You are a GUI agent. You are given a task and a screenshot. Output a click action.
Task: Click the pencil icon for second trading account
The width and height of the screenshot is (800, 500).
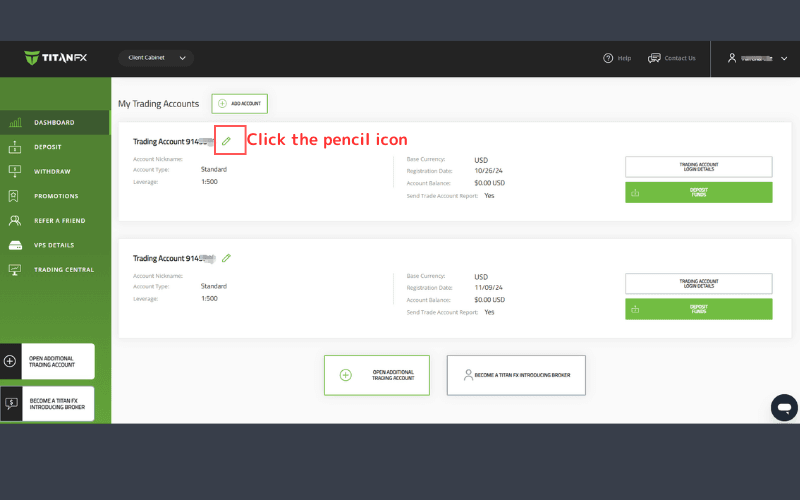tap(226, 258)
